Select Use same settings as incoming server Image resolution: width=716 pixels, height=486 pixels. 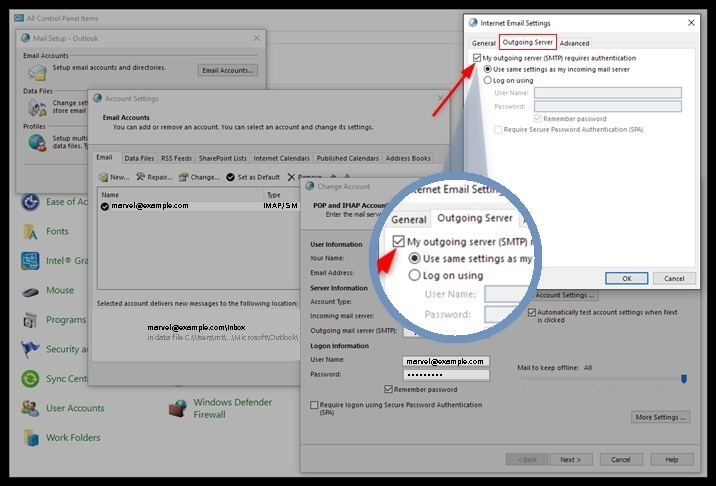tap(488, 69)
